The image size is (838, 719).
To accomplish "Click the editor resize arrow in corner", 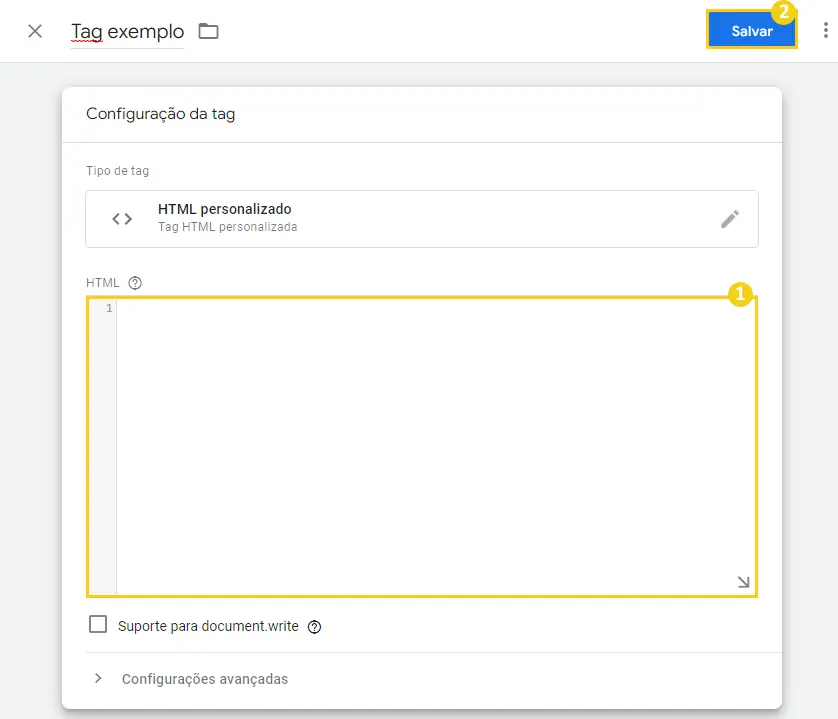I will tap(743, 582).
